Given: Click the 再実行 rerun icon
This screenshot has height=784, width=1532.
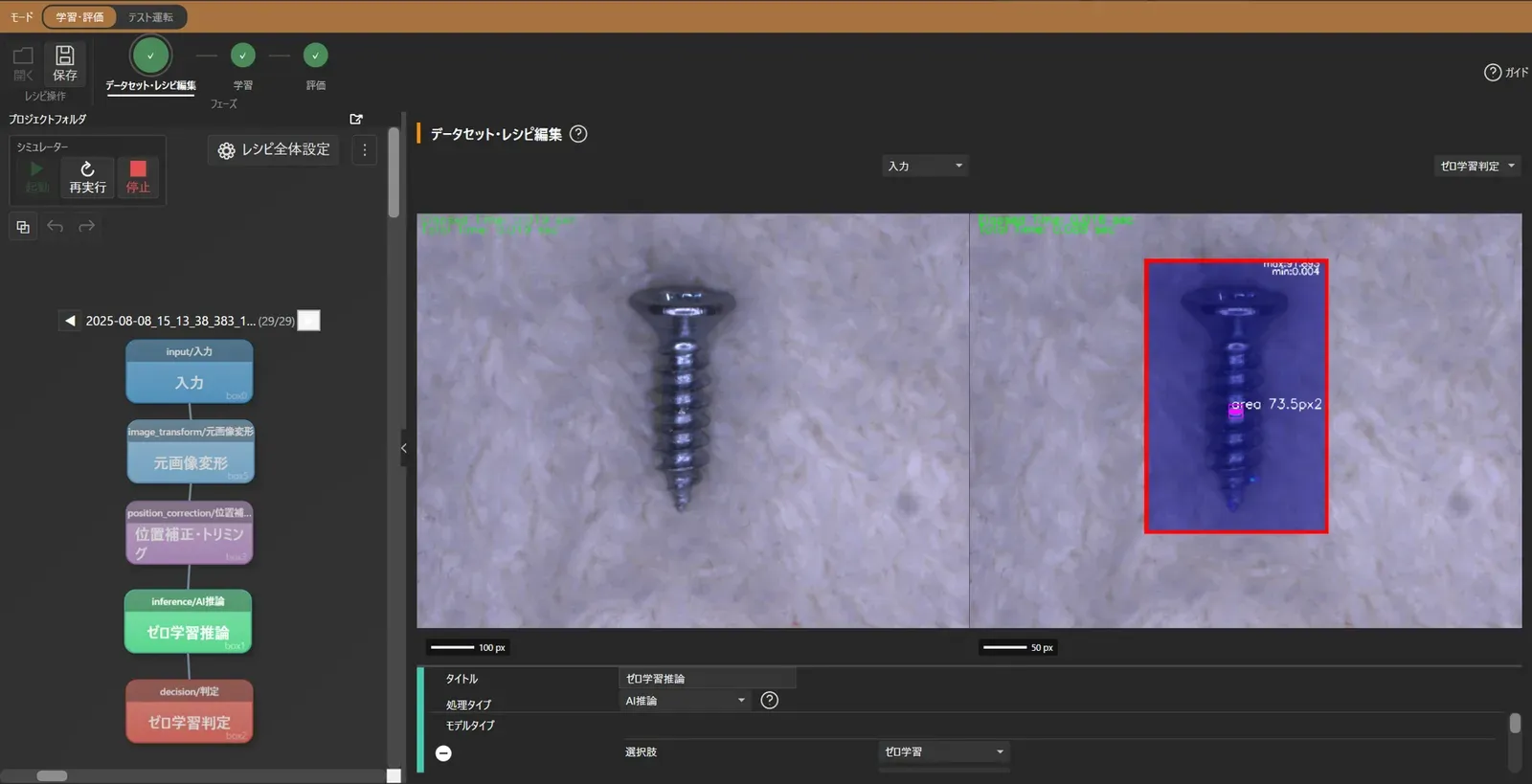Looking at the screenshot, I should (x=87, y=177).
